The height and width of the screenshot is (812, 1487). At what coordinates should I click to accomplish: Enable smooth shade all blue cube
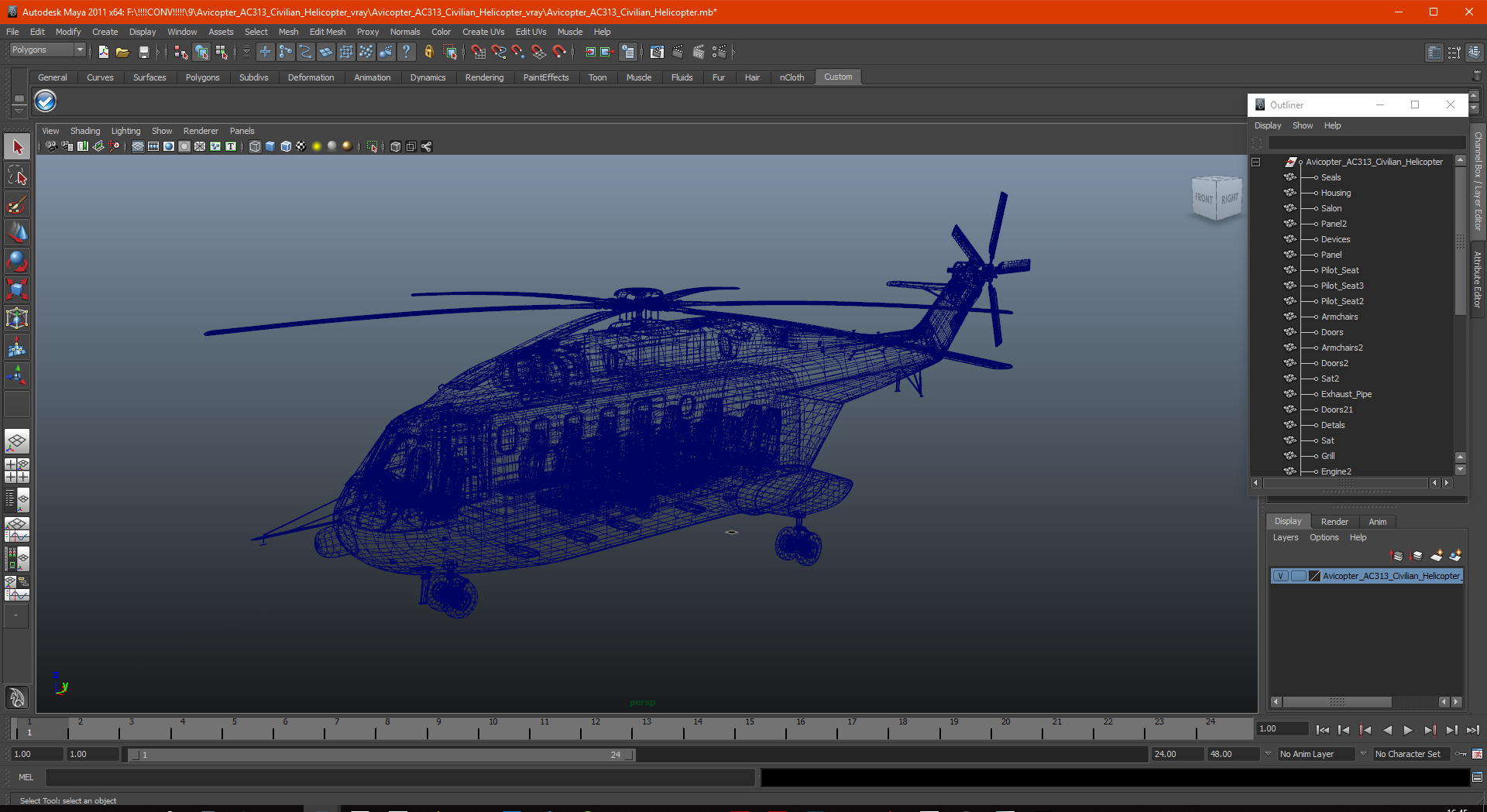pos(270,146)
